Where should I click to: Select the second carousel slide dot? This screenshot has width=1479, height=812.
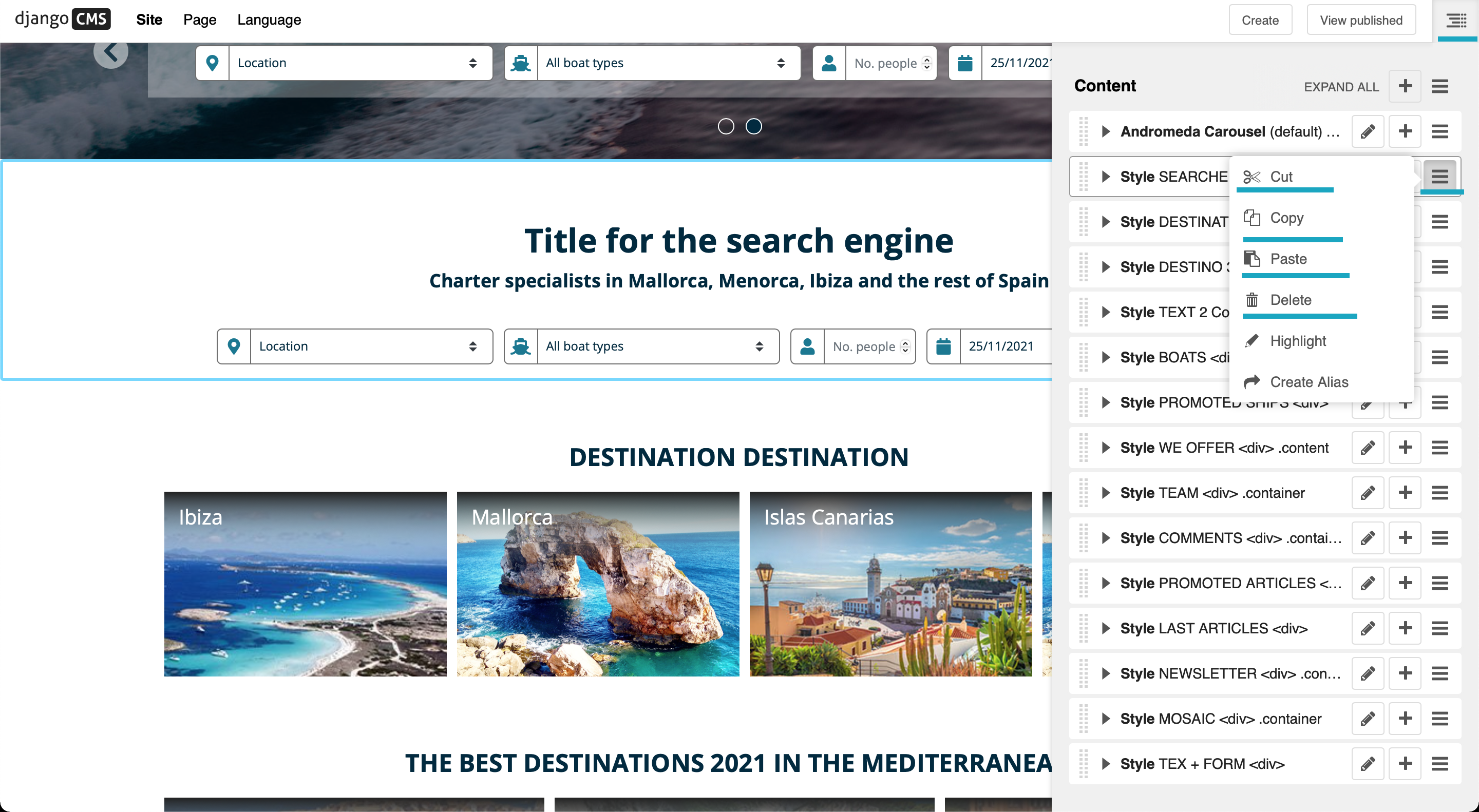tap(753, 126)
